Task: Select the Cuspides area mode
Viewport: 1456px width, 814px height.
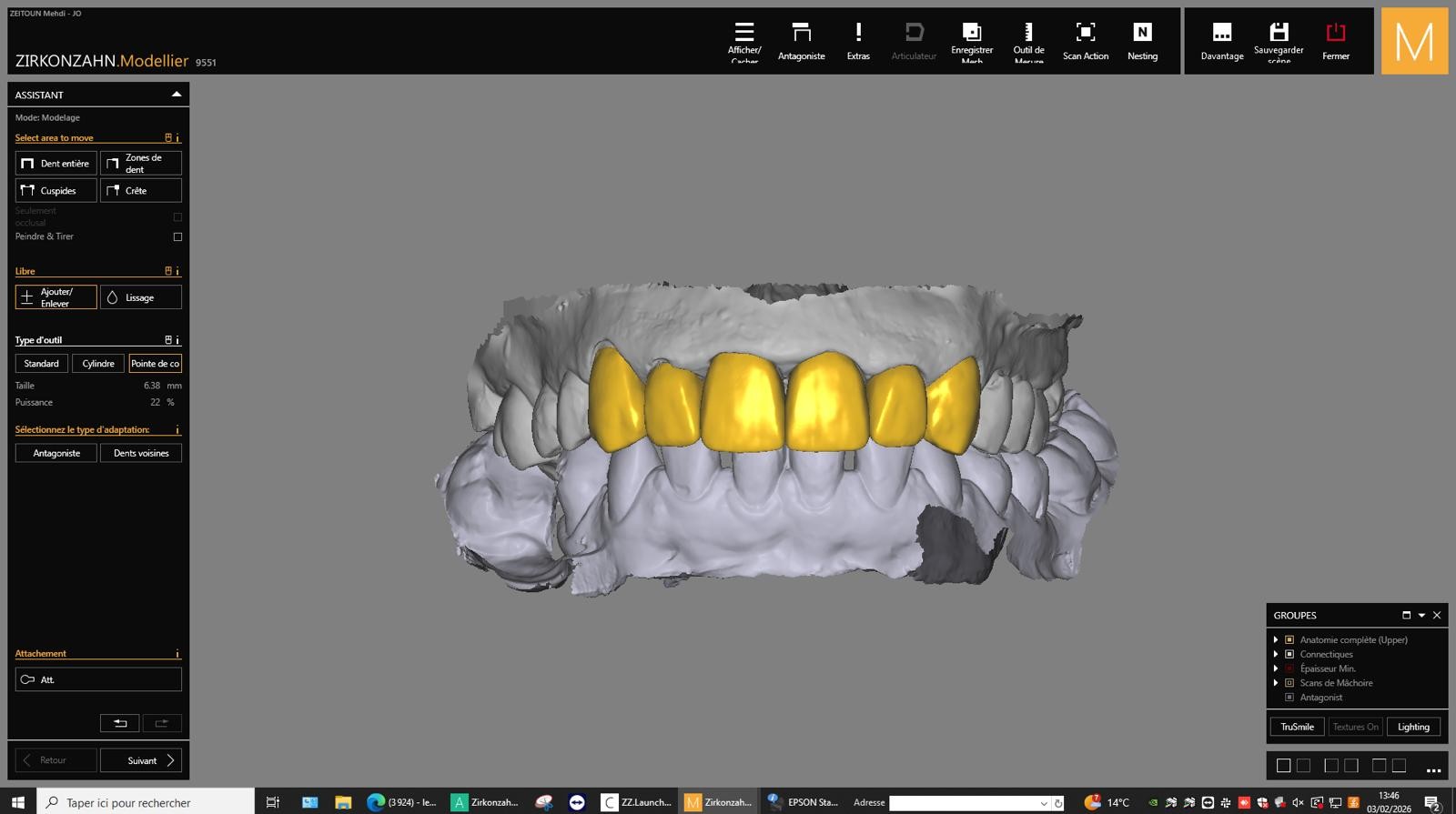Action: [56, 190]
